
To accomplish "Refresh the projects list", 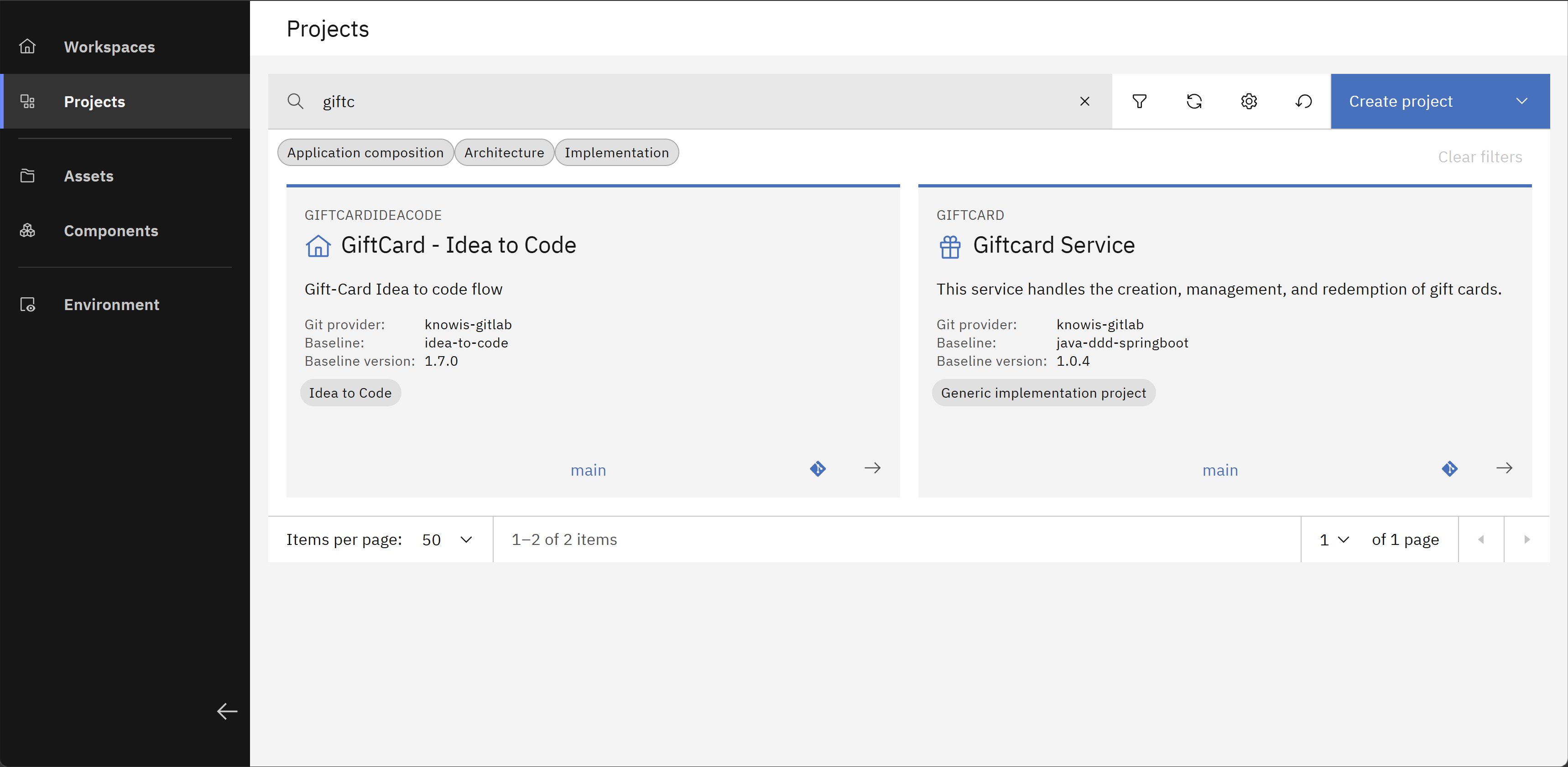I will pyautogui.click(x=1194, y=102).
